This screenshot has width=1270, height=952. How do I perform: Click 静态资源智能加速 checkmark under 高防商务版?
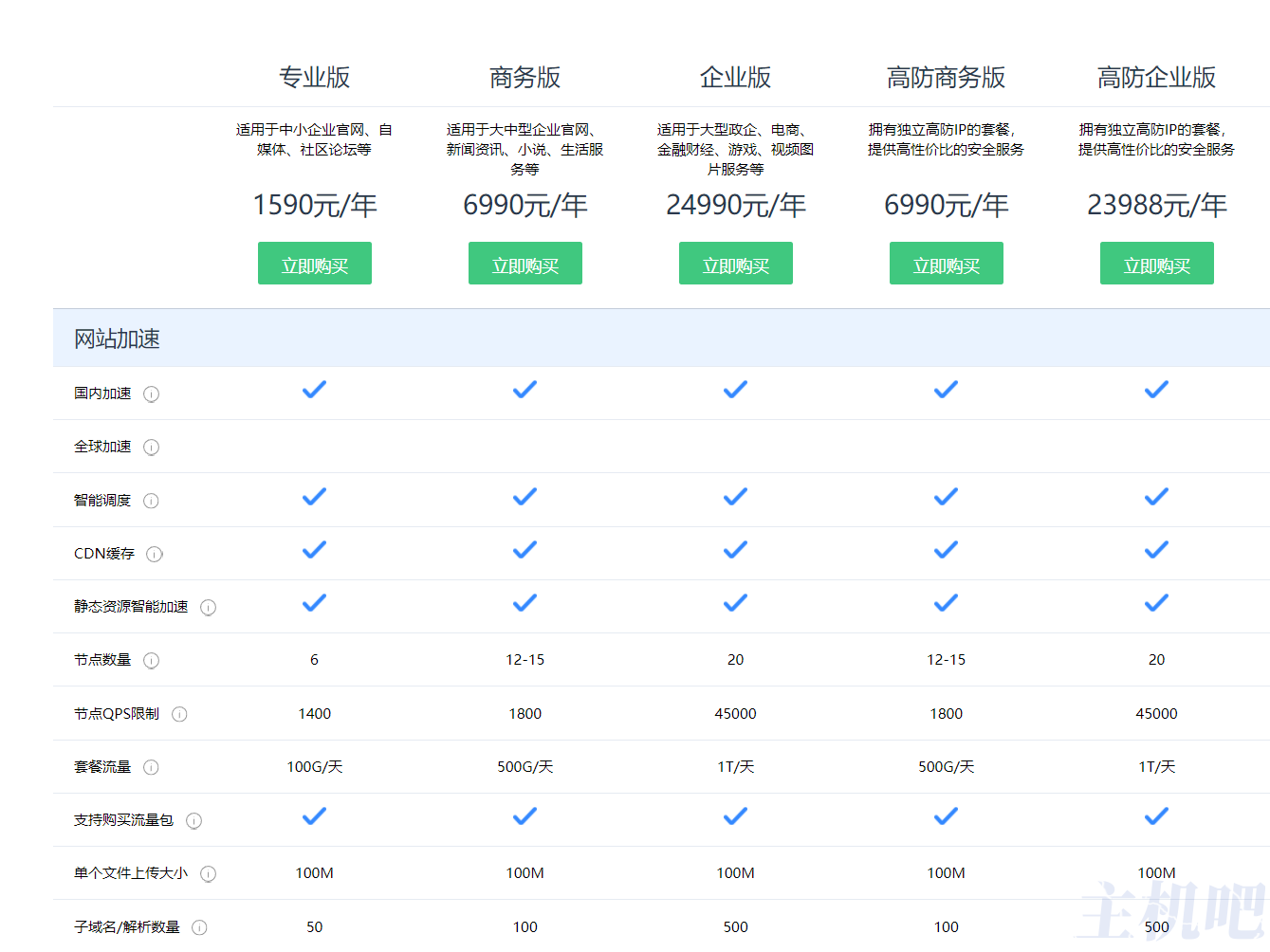point(946,603)
